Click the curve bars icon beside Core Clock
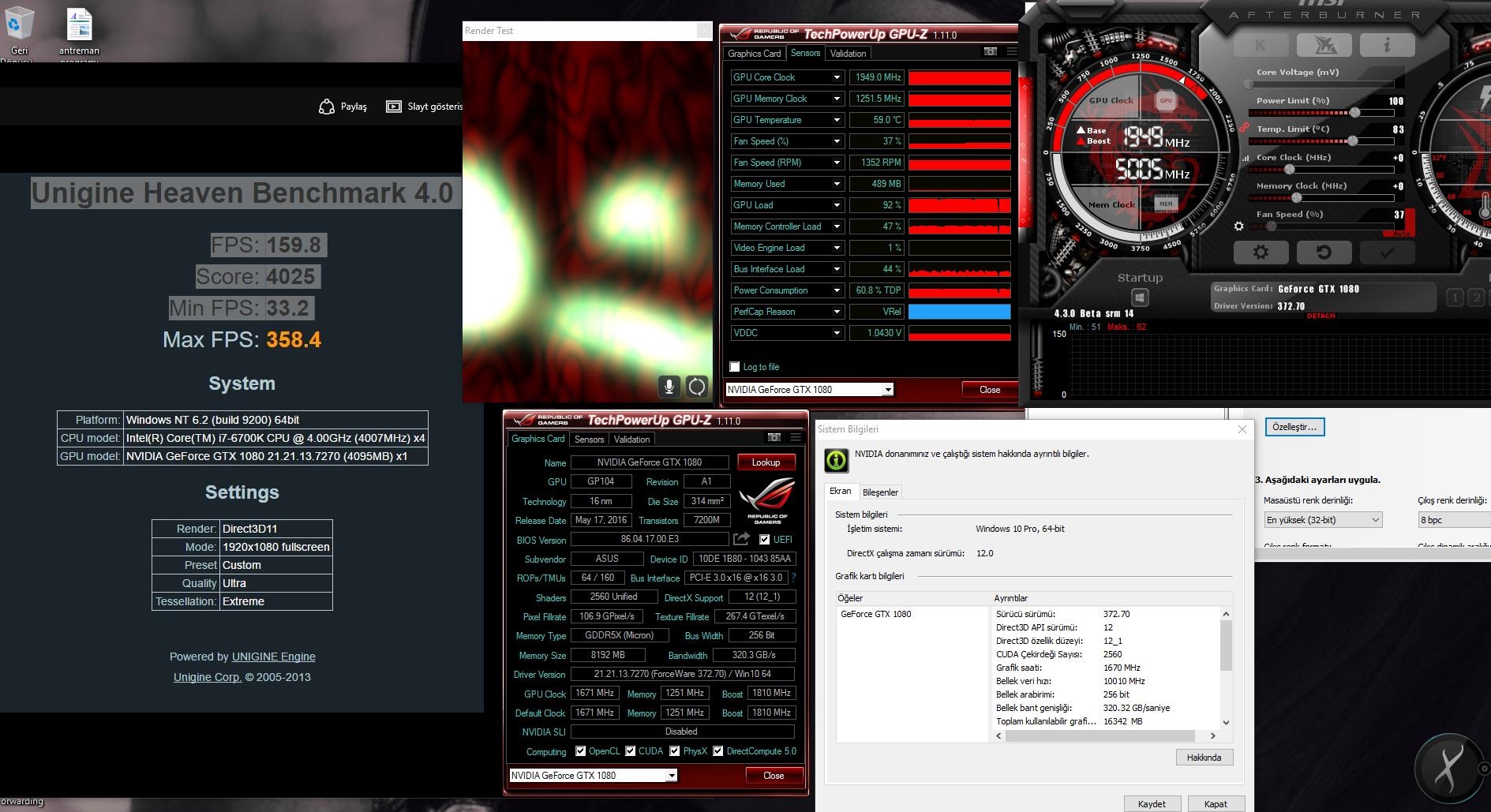The width and height of the screenshot is (1491, 812). pyautogui.click(x=1246, y=158)
